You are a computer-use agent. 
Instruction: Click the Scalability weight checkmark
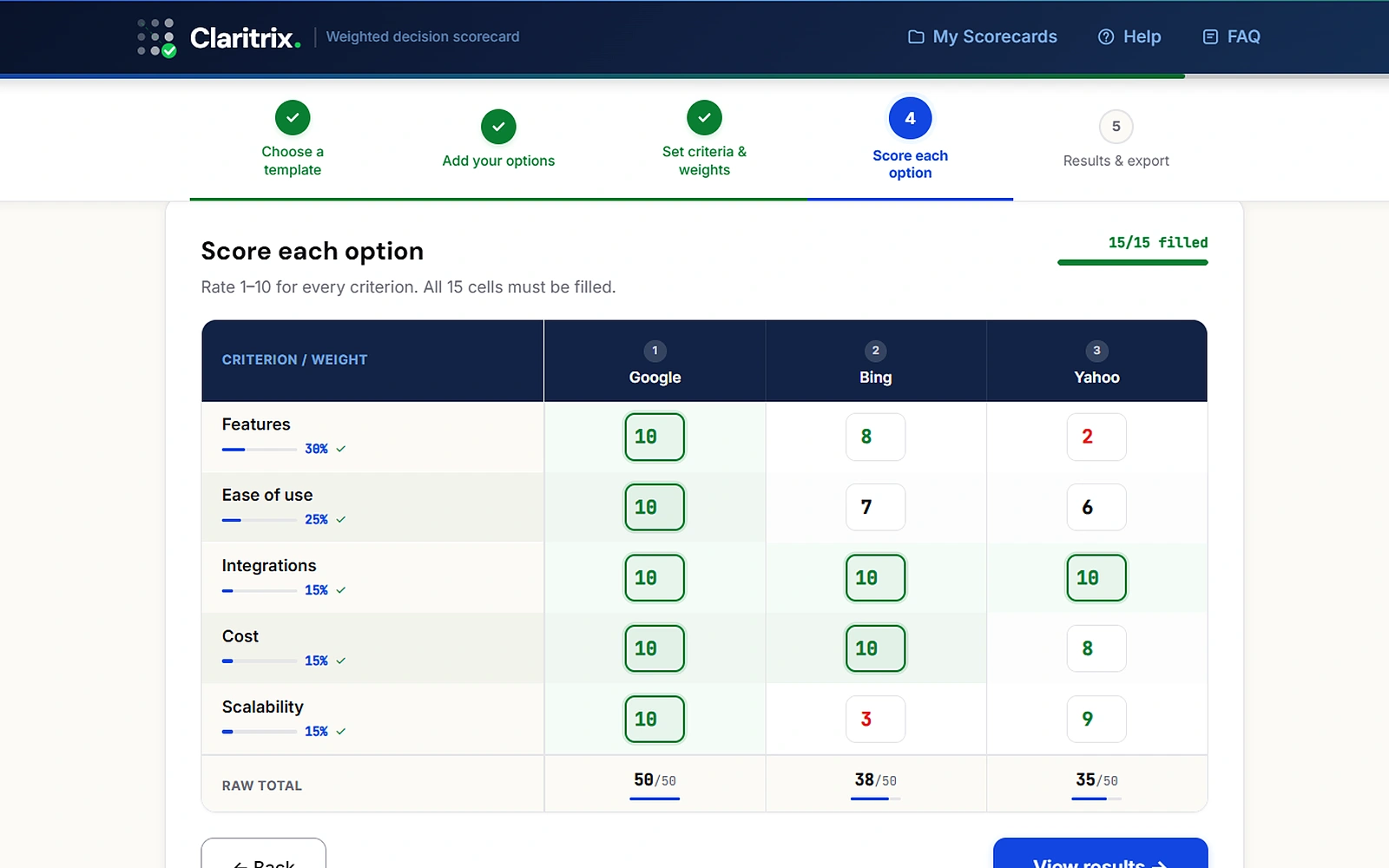coord(341,731)
